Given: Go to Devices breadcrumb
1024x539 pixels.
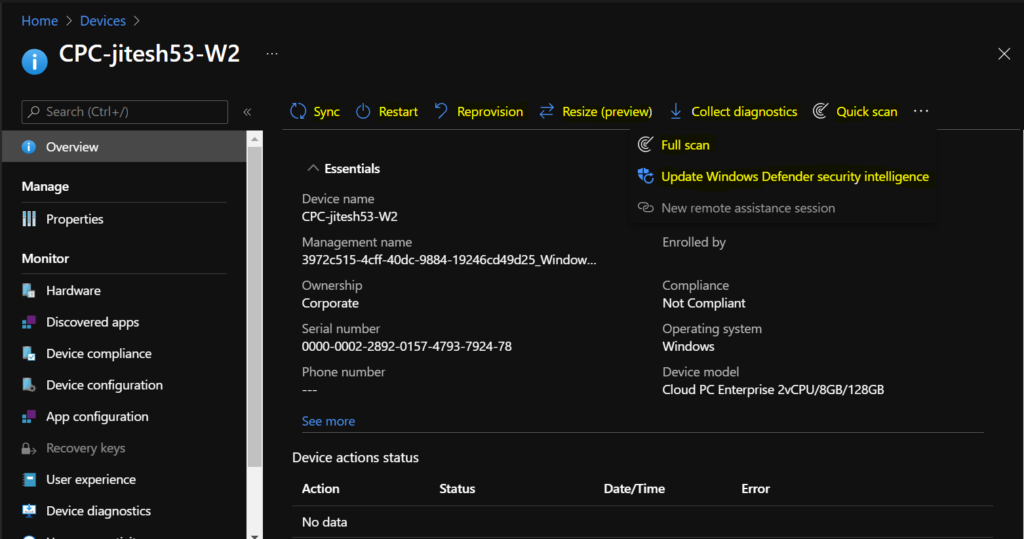Looking at the screenshot, I should [x=103, y=21].
